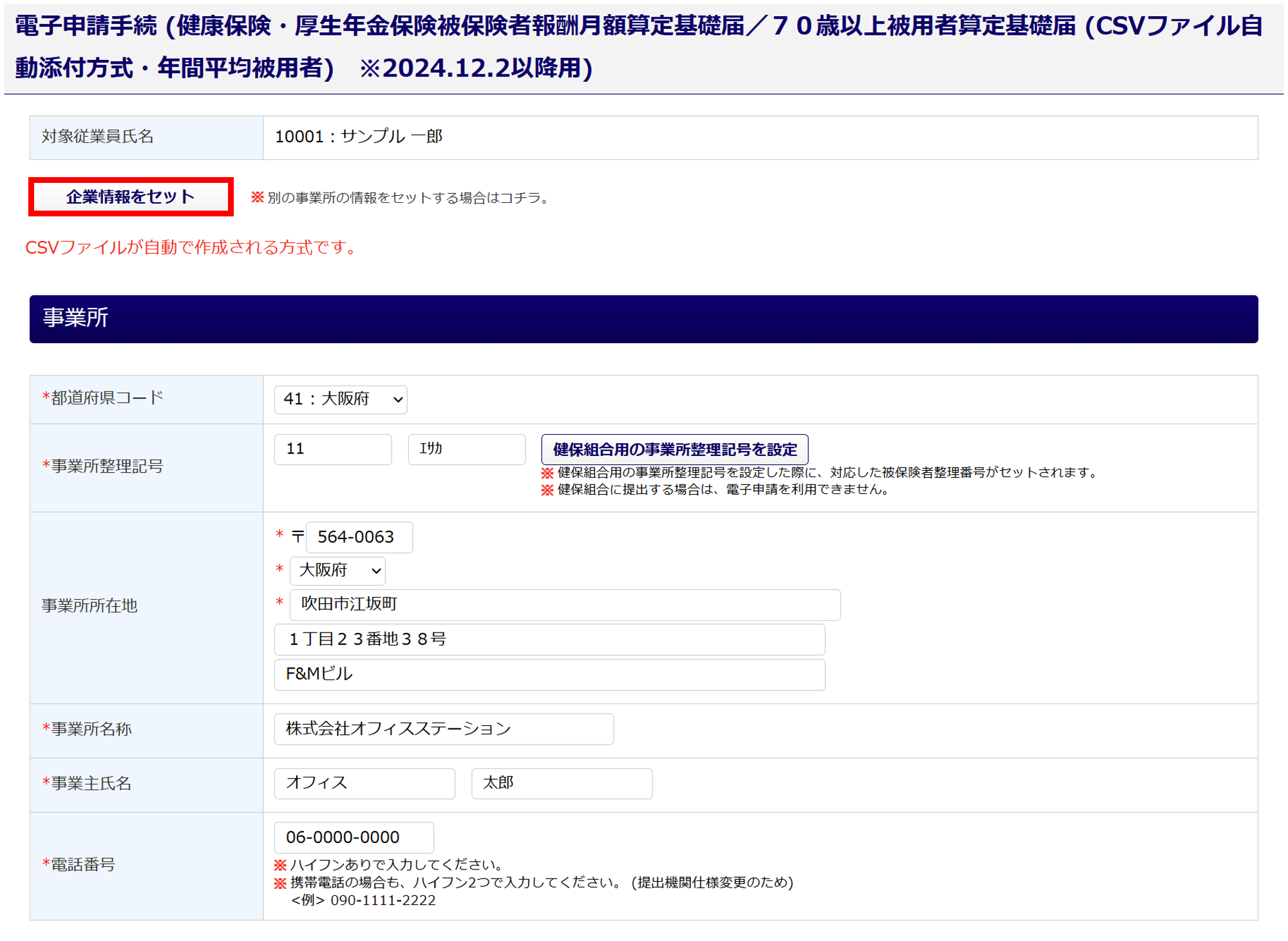Open the 都道府県コード dropdown

tap(341, 399)
